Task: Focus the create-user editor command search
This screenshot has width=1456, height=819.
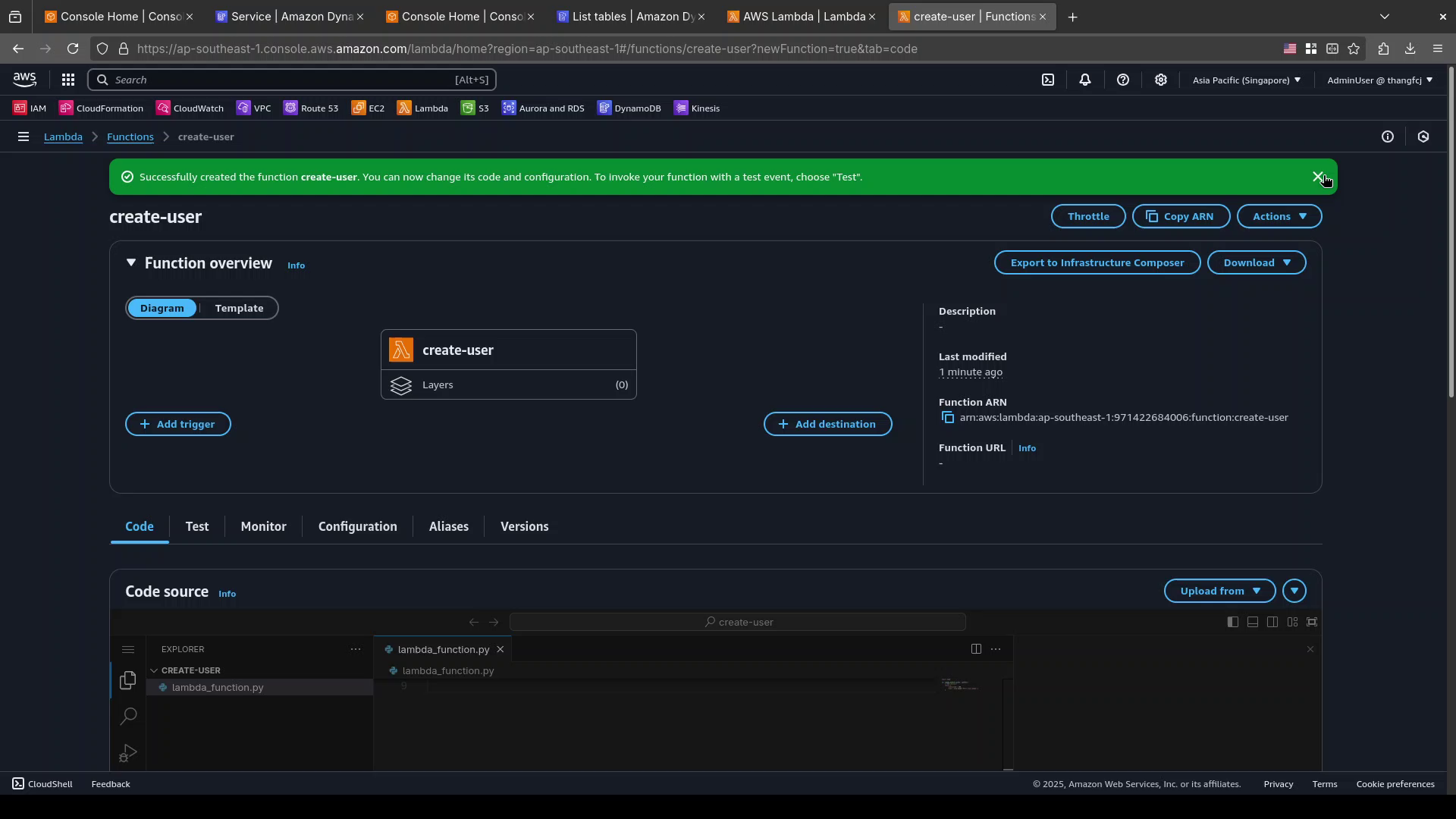Action: 737,623
